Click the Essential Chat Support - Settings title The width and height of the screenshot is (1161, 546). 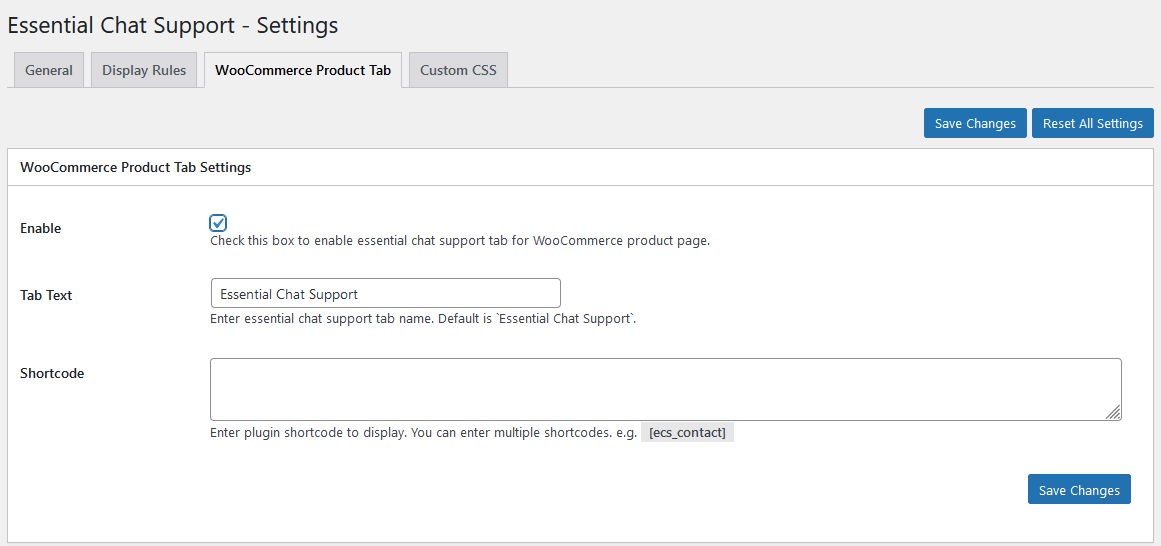click(x=173, y=25)
